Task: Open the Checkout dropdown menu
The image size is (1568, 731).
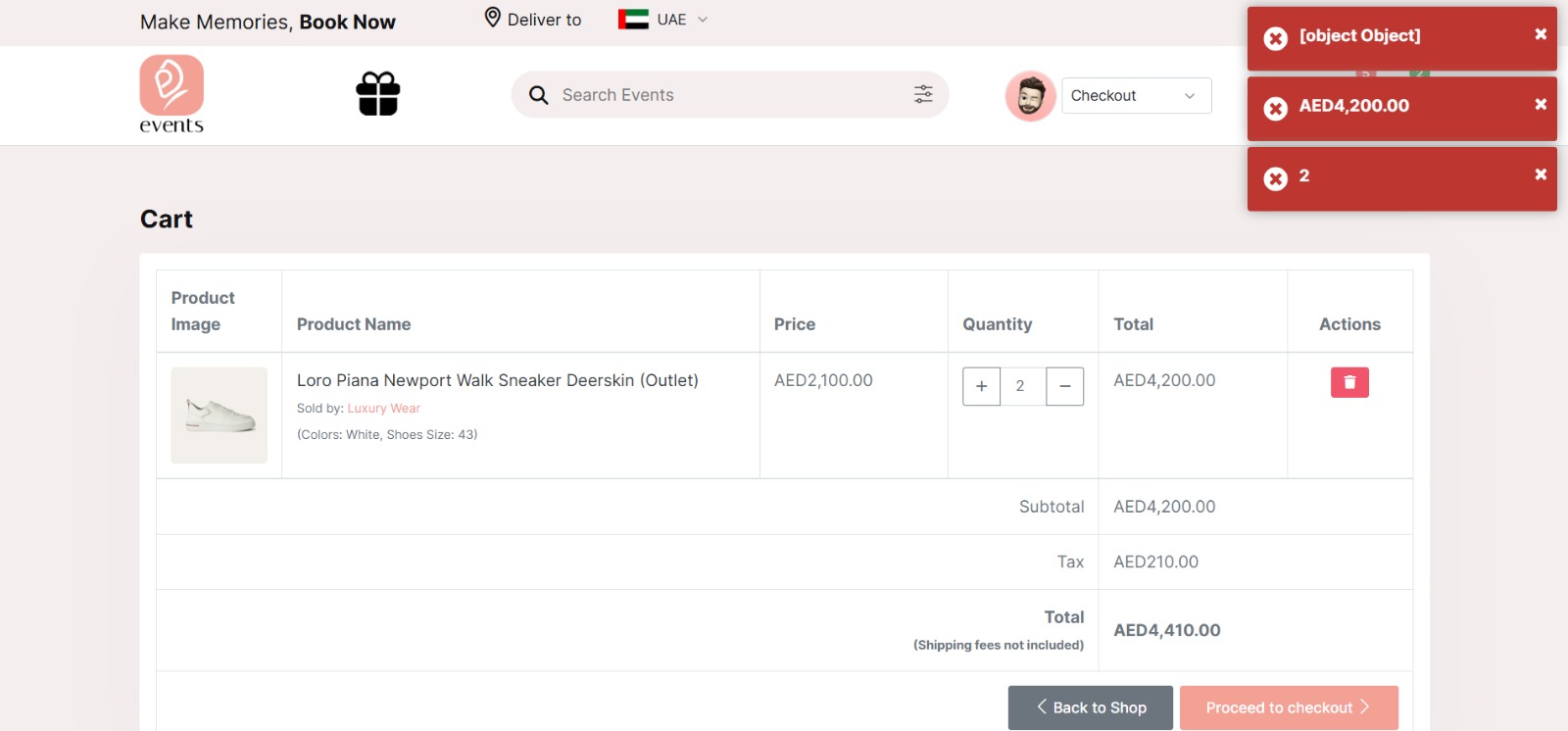Action: [x=1136, y=96]
